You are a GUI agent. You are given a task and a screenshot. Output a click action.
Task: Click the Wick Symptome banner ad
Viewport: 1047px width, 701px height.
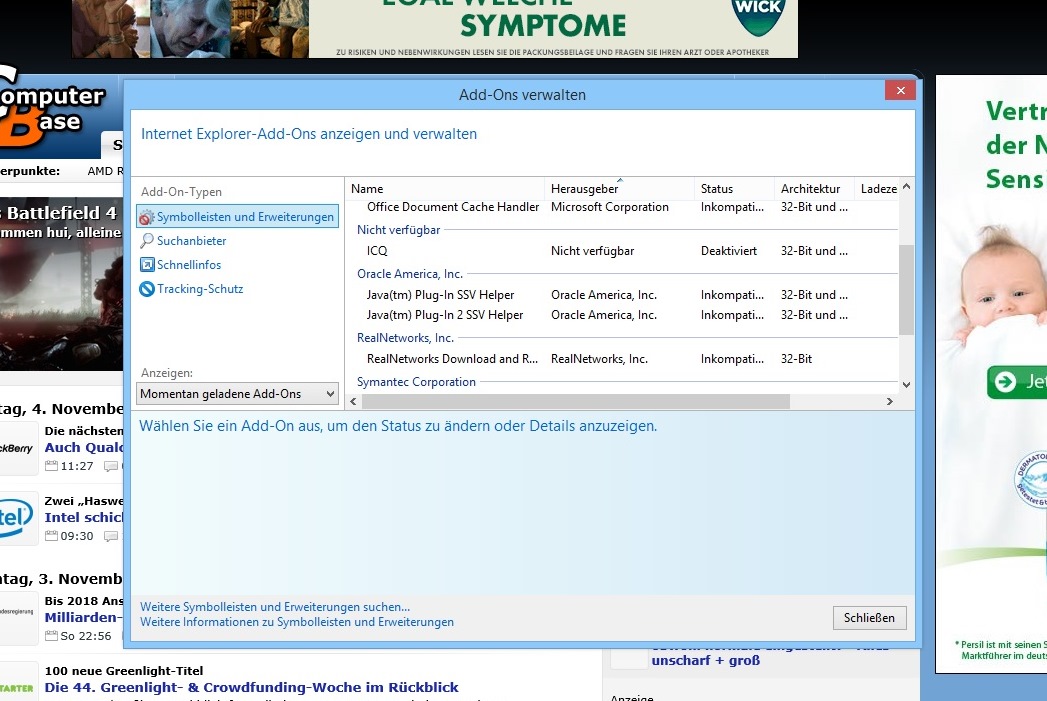pyautogui.click(x=435, y=29)
